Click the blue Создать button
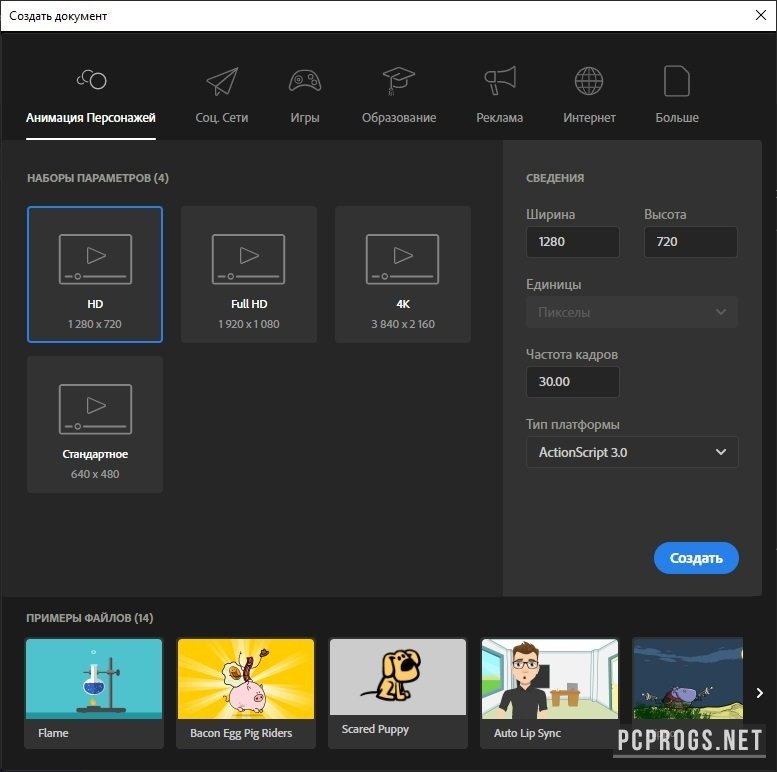The height and width of the screenshot is (772, 777). coord(696,558)
